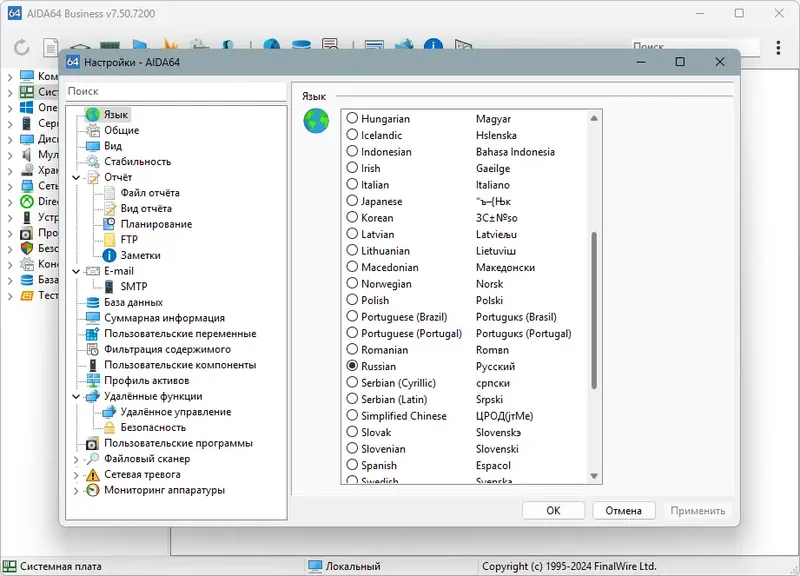Viewport: 800px width, 576px height.
Task: Click the filter icon beside Фильтрация содержимого
Action: (92, 349)
